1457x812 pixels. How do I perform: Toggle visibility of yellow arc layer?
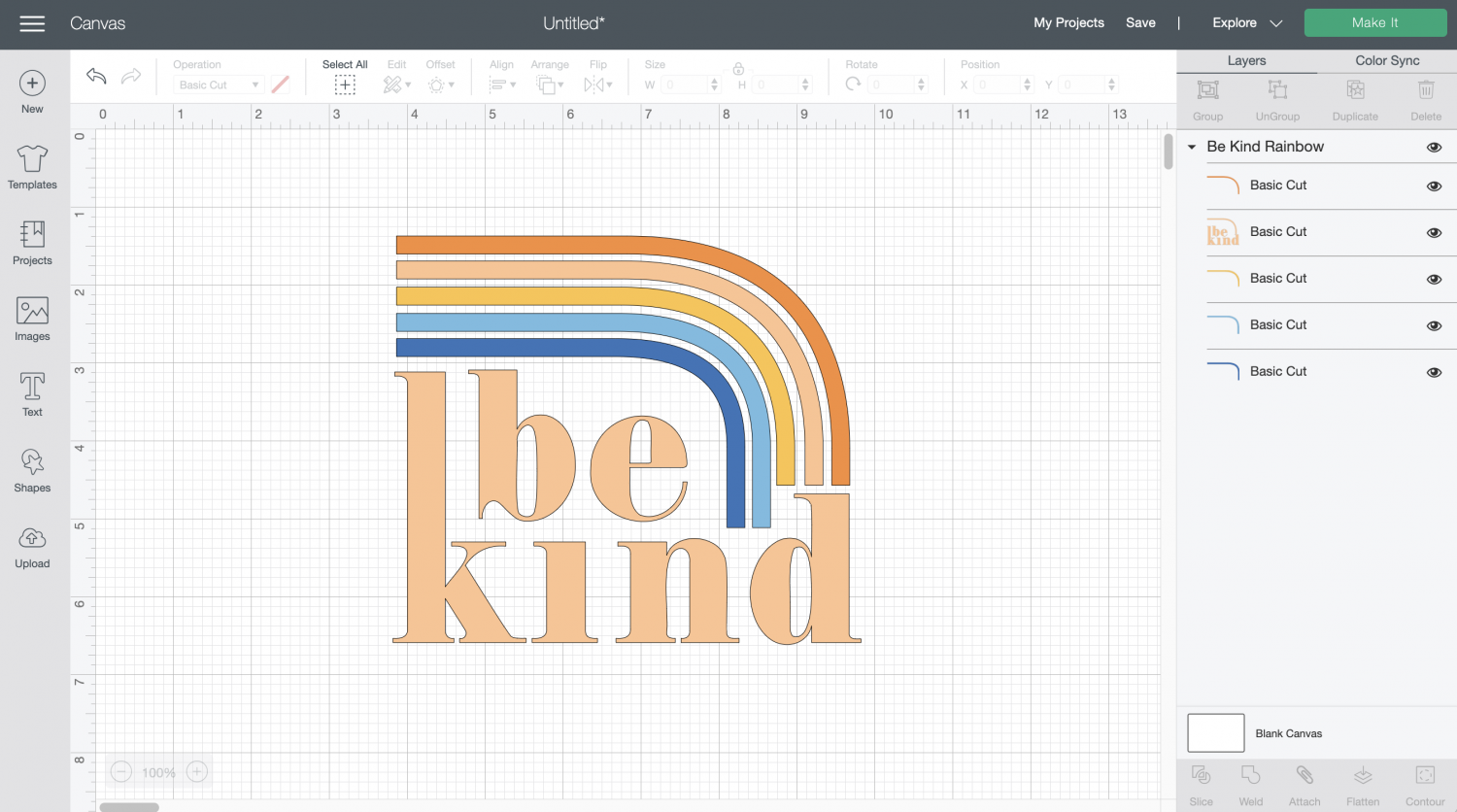point(1434,280)
